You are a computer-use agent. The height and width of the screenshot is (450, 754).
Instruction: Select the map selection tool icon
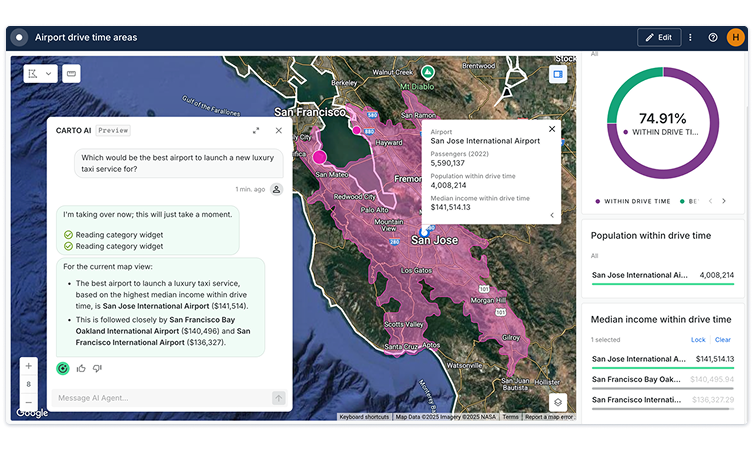33,74
